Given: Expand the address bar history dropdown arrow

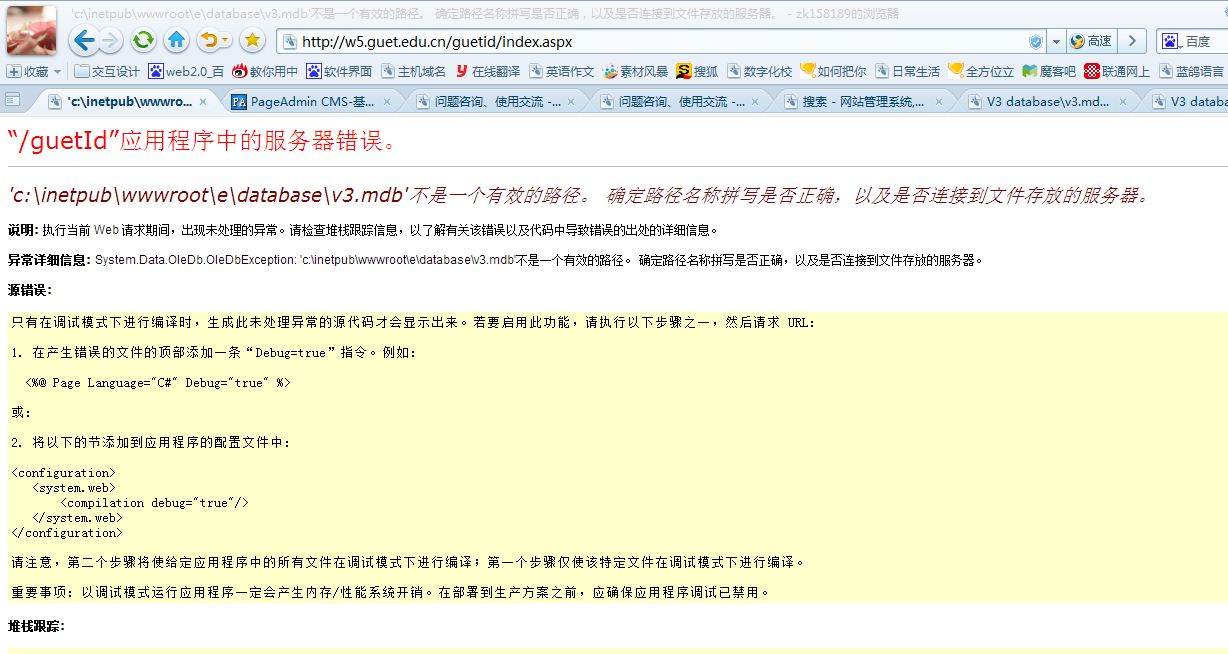Looking at the screenshot, I should [1057, 42].
